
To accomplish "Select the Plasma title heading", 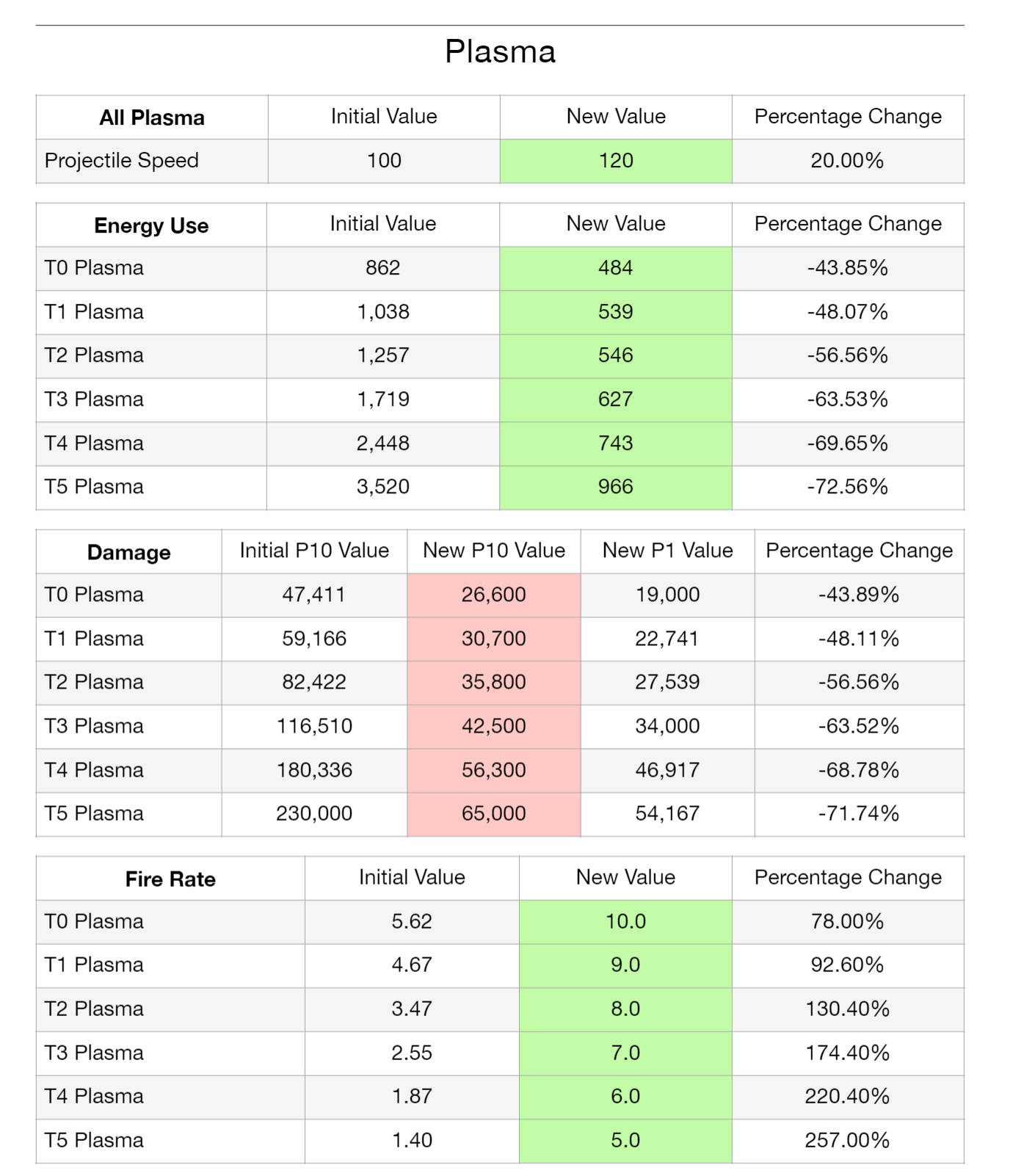I will coord(500,52).
